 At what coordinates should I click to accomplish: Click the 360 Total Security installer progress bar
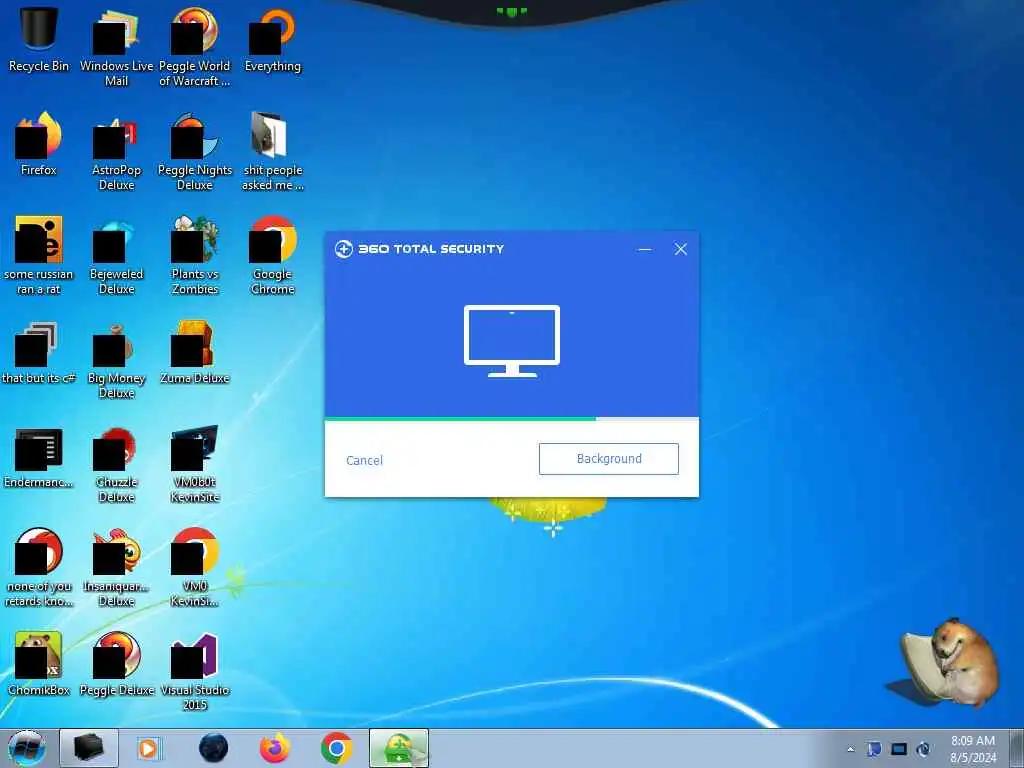click(x=511, y=419)
